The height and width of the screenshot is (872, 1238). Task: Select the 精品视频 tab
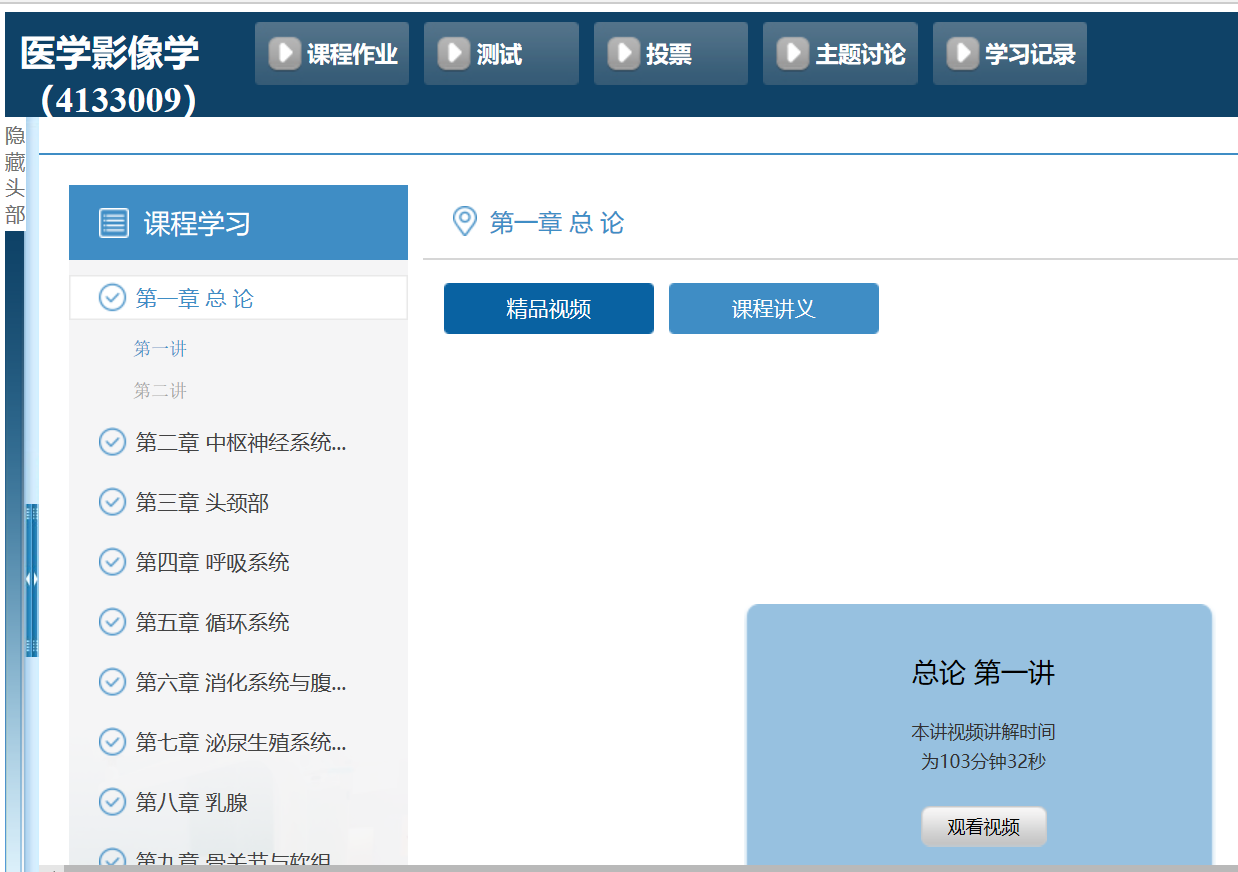point(548,309)
